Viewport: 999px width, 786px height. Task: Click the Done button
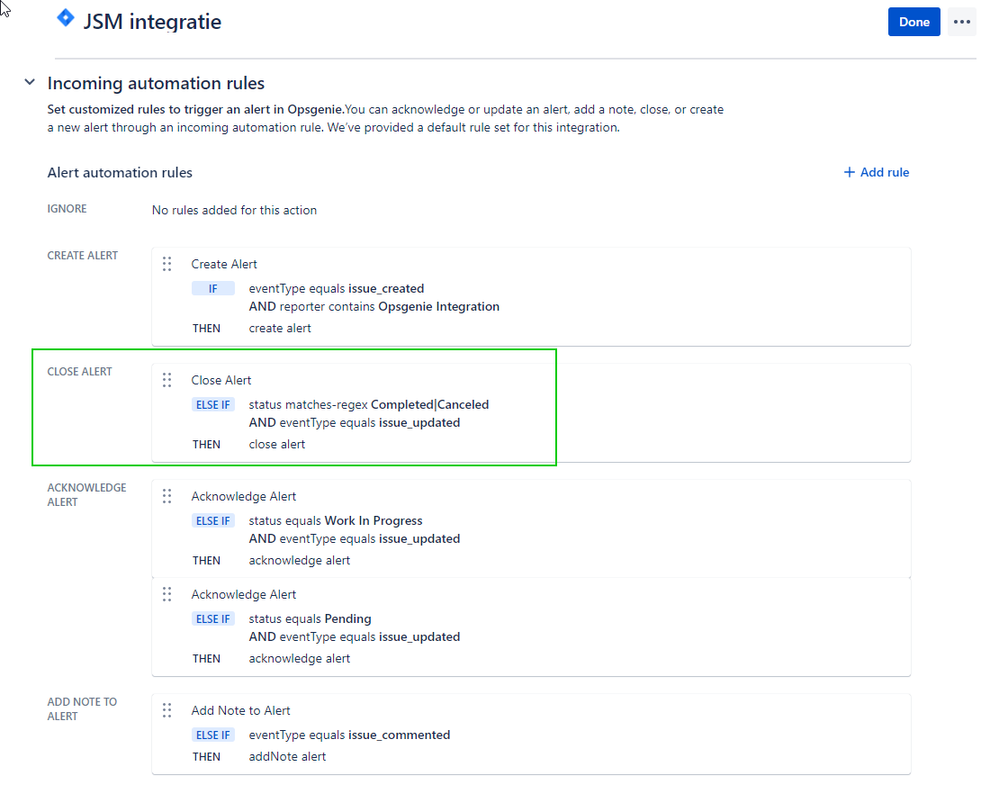point(914,22)
